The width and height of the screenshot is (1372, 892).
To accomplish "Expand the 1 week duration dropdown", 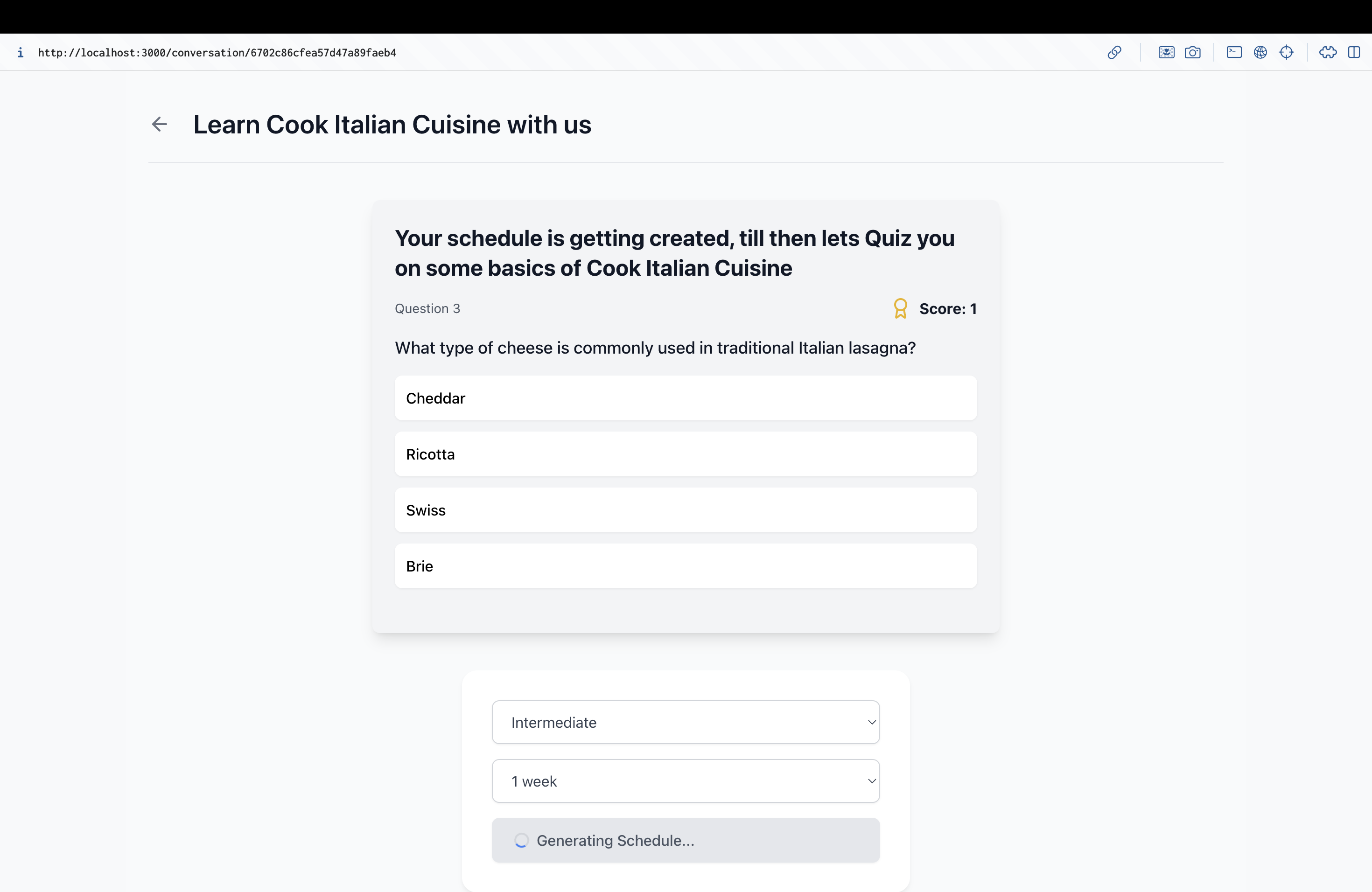I will click(x=686, y=781).
